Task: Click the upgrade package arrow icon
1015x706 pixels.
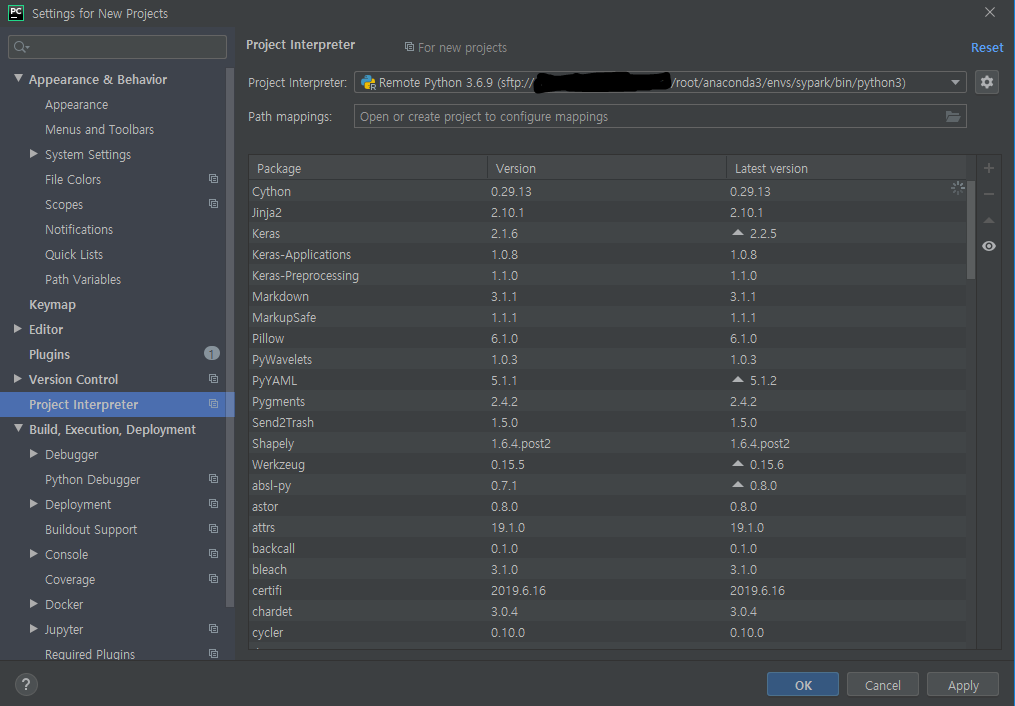Action: (x=988, y=220)
